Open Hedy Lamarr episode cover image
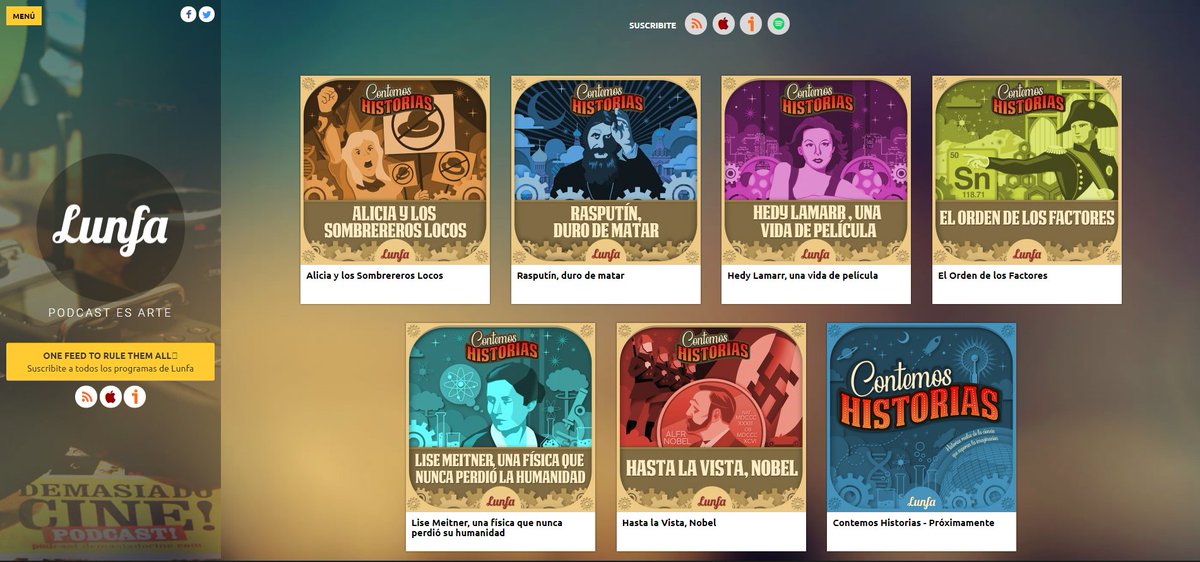The image size is (1200, 562). (816, 170)
